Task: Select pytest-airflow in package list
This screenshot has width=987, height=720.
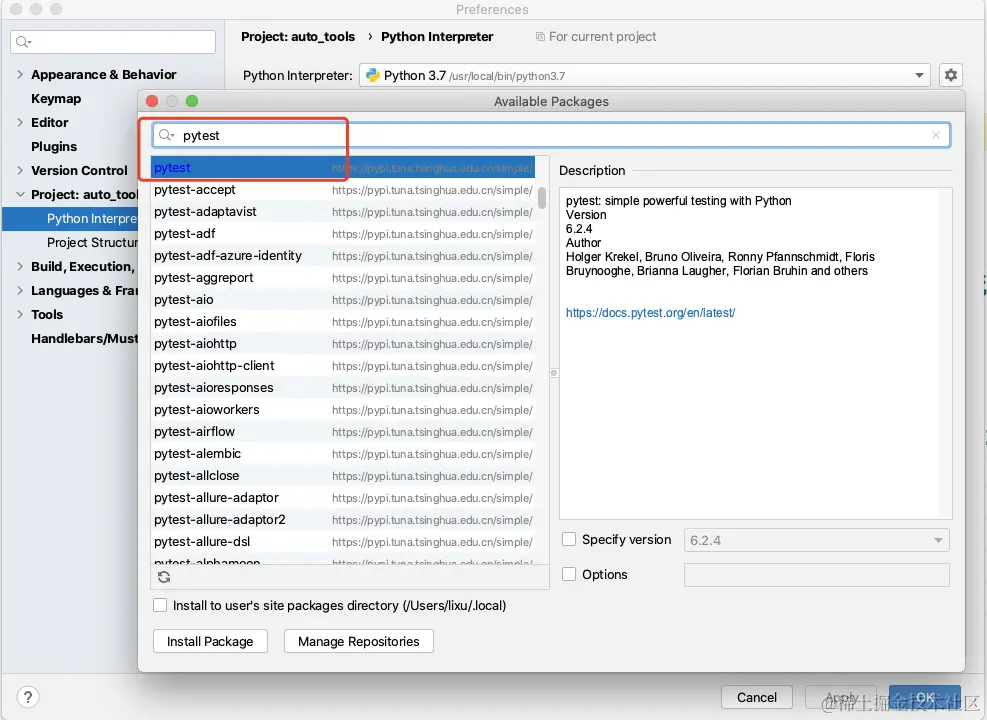Action: pos(343,432)
